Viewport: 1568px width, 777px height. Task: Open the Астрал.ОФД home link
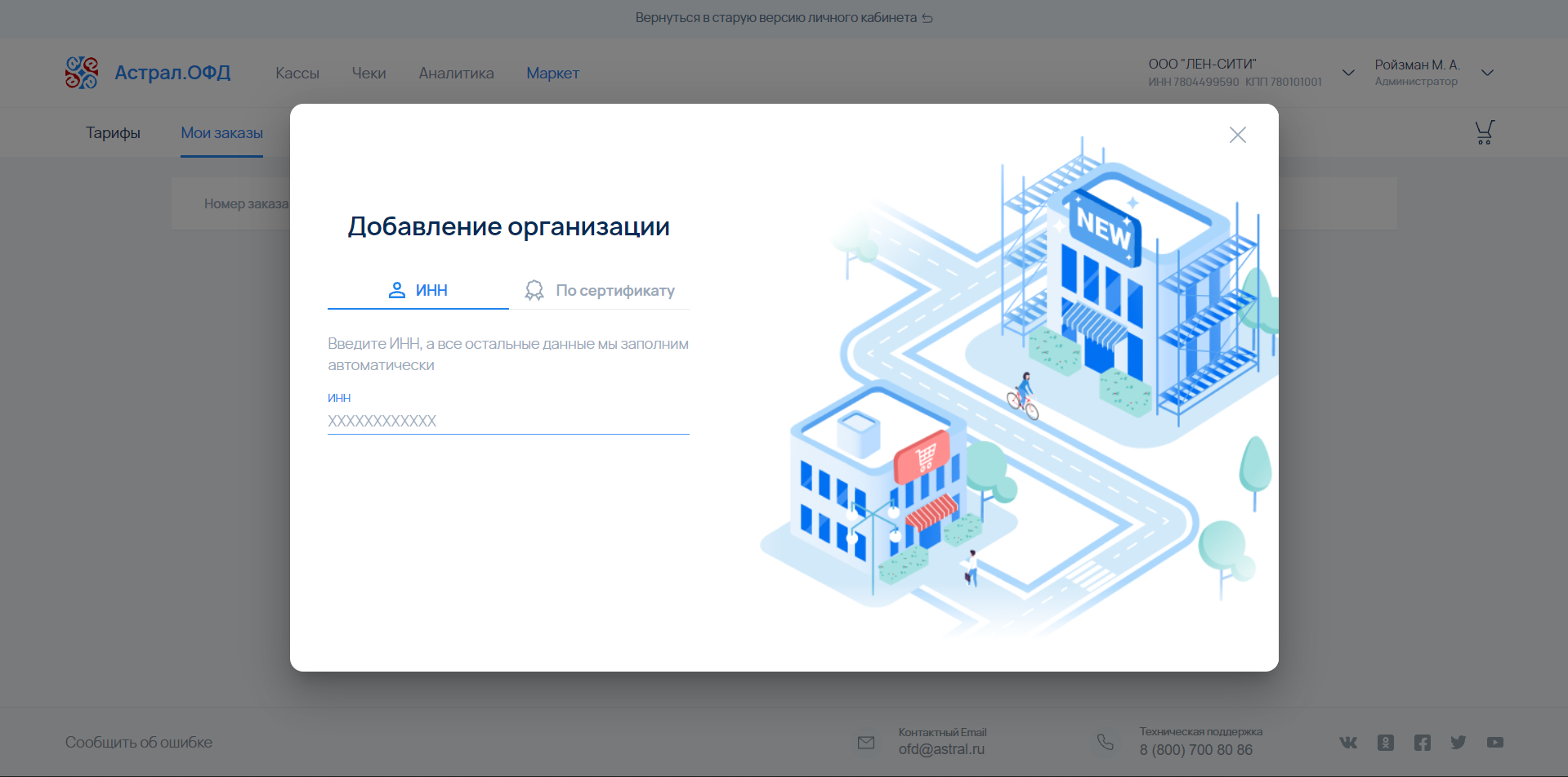[x=172, y=73]
